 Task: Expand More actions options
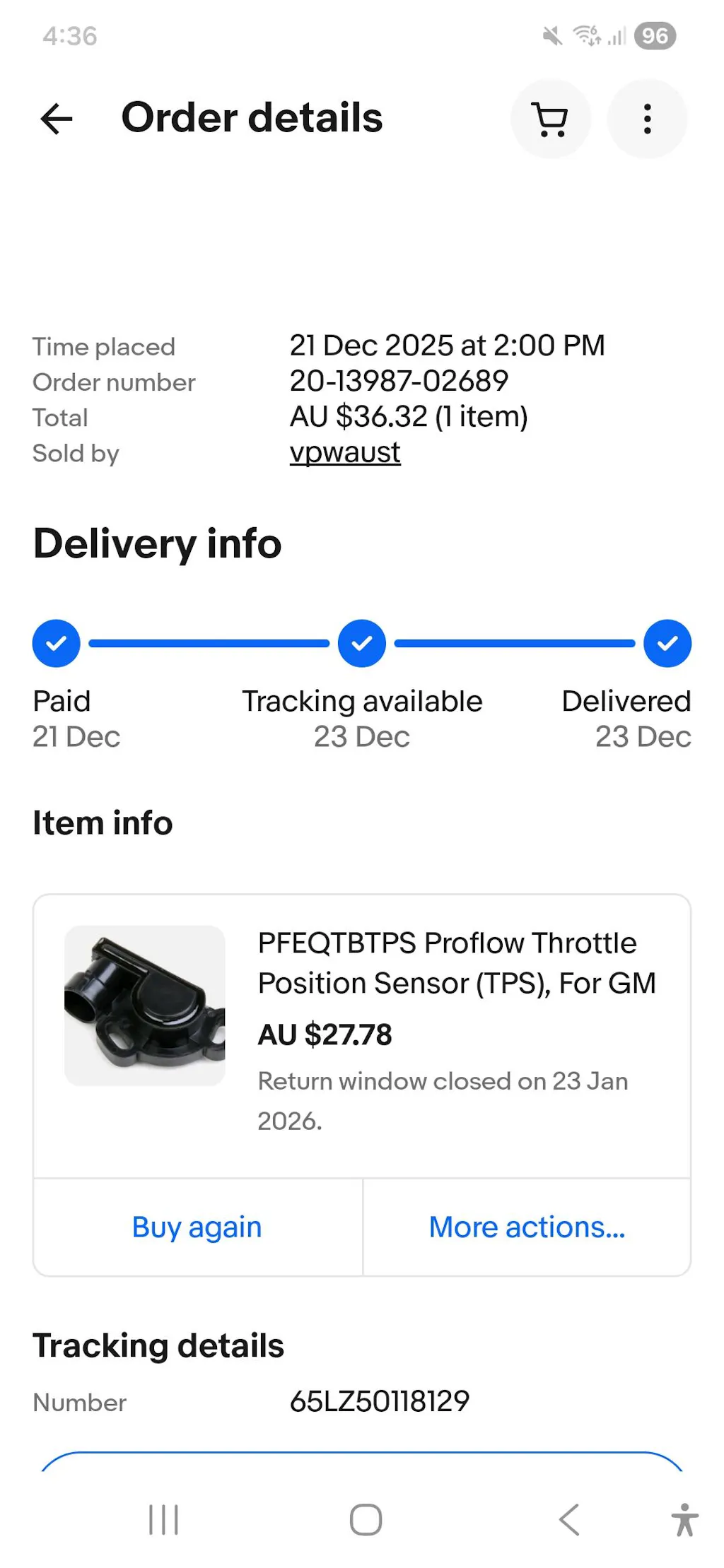coord(527,1227)
